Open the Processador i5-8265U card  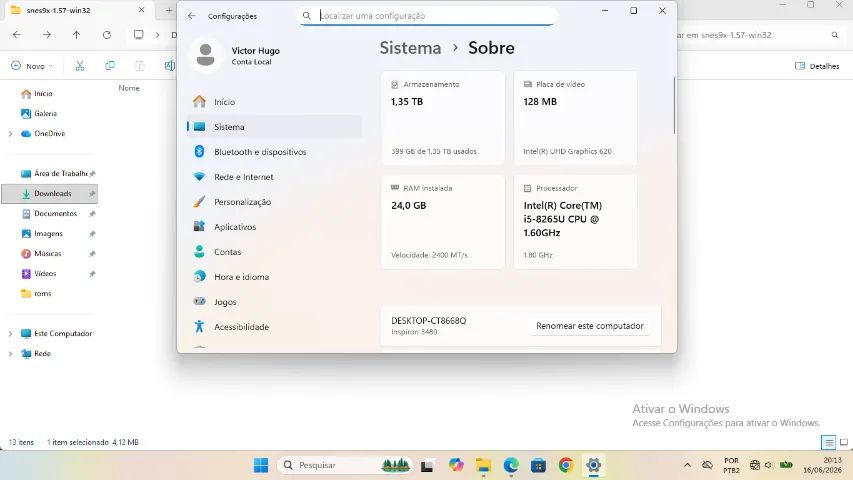tap(575, 221)
